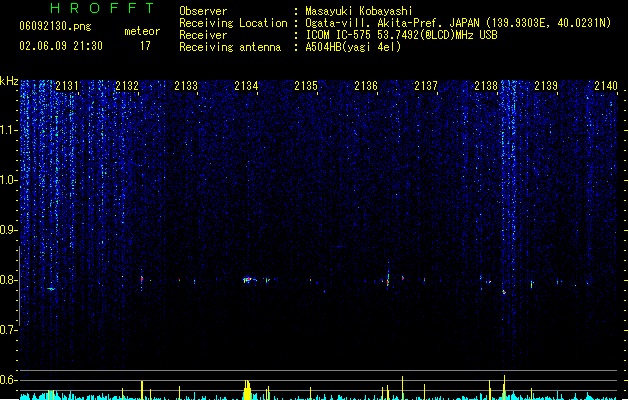Screen dimensions: 629x400
Task: Click the 2134 time marker
Action: click(x=246, y=86)
